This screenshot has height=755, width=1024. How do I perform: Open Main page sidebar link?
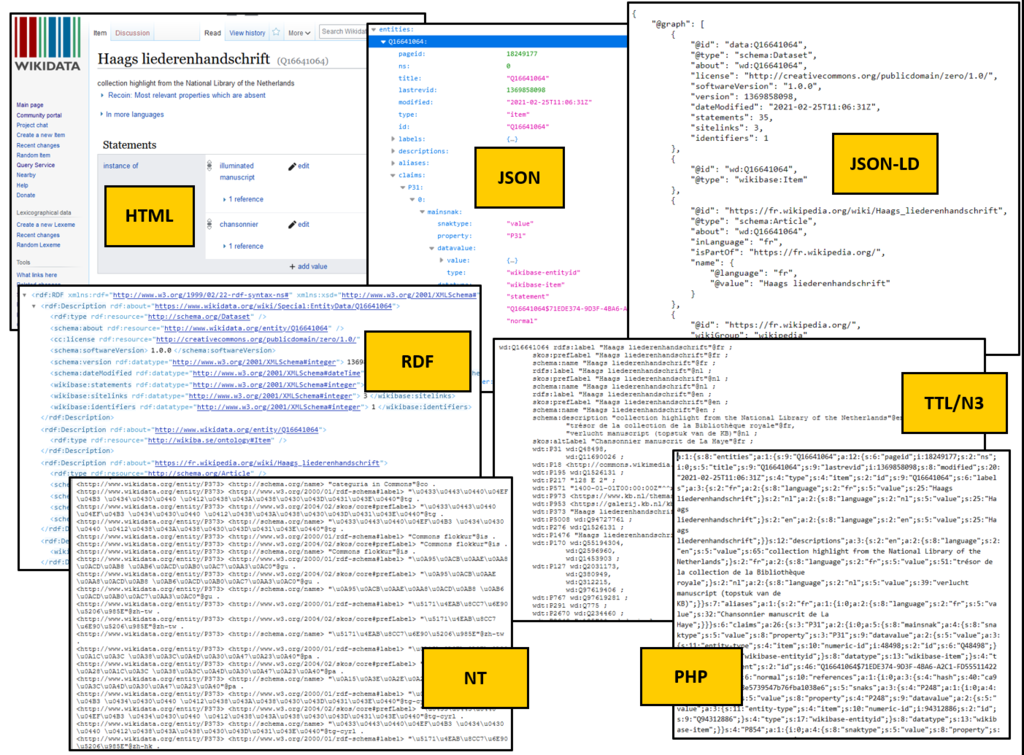(30, 105)
